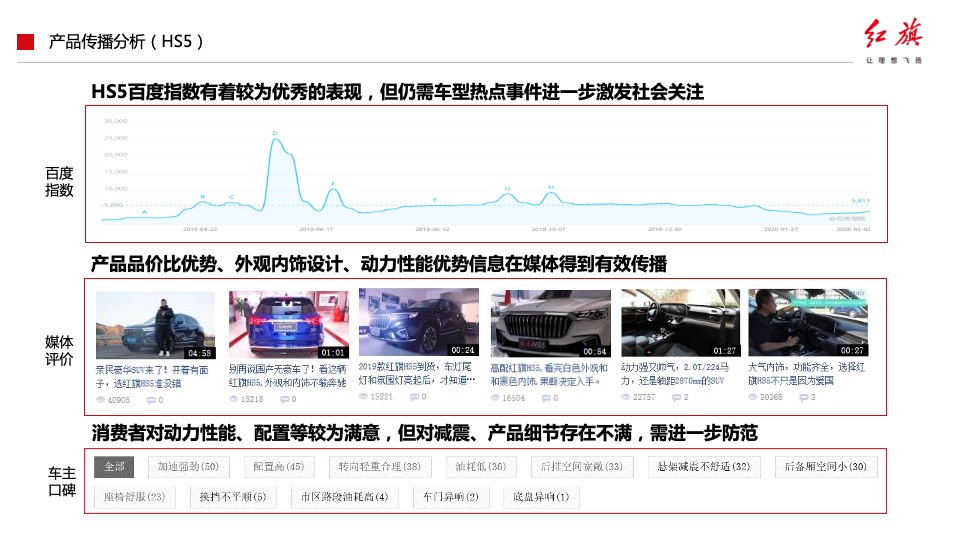Viewport: 960px width, 540px height.
Task: Click the comment bubble icon on the 04:58 video card
Action: click(151, 400)
